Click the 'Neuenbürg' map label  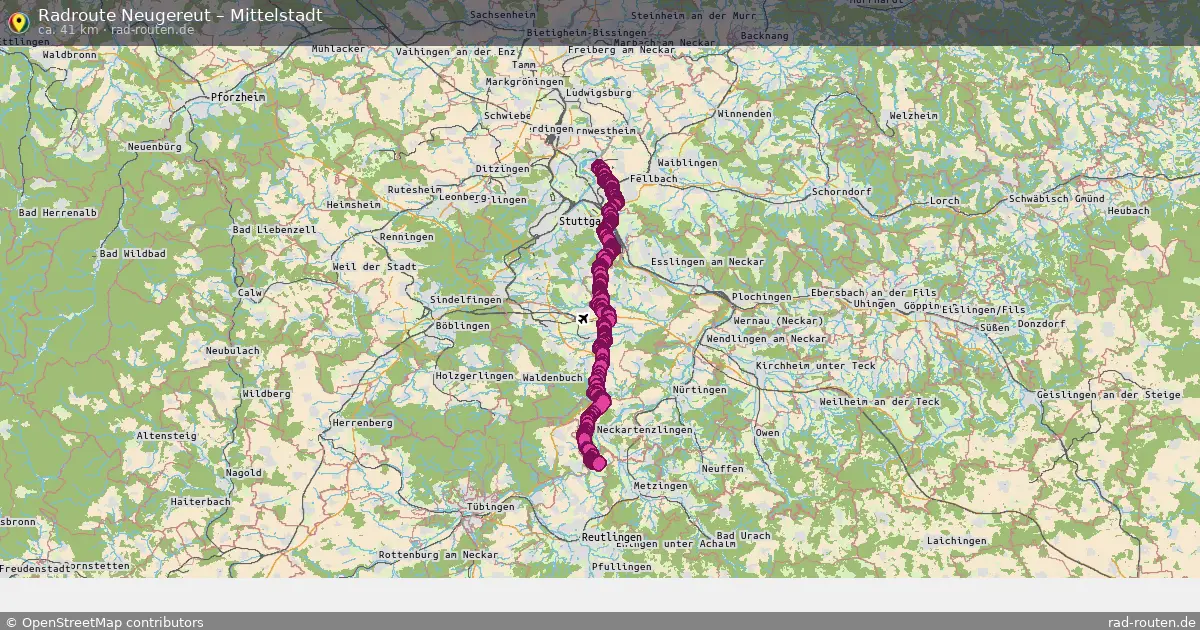[155, 147]
